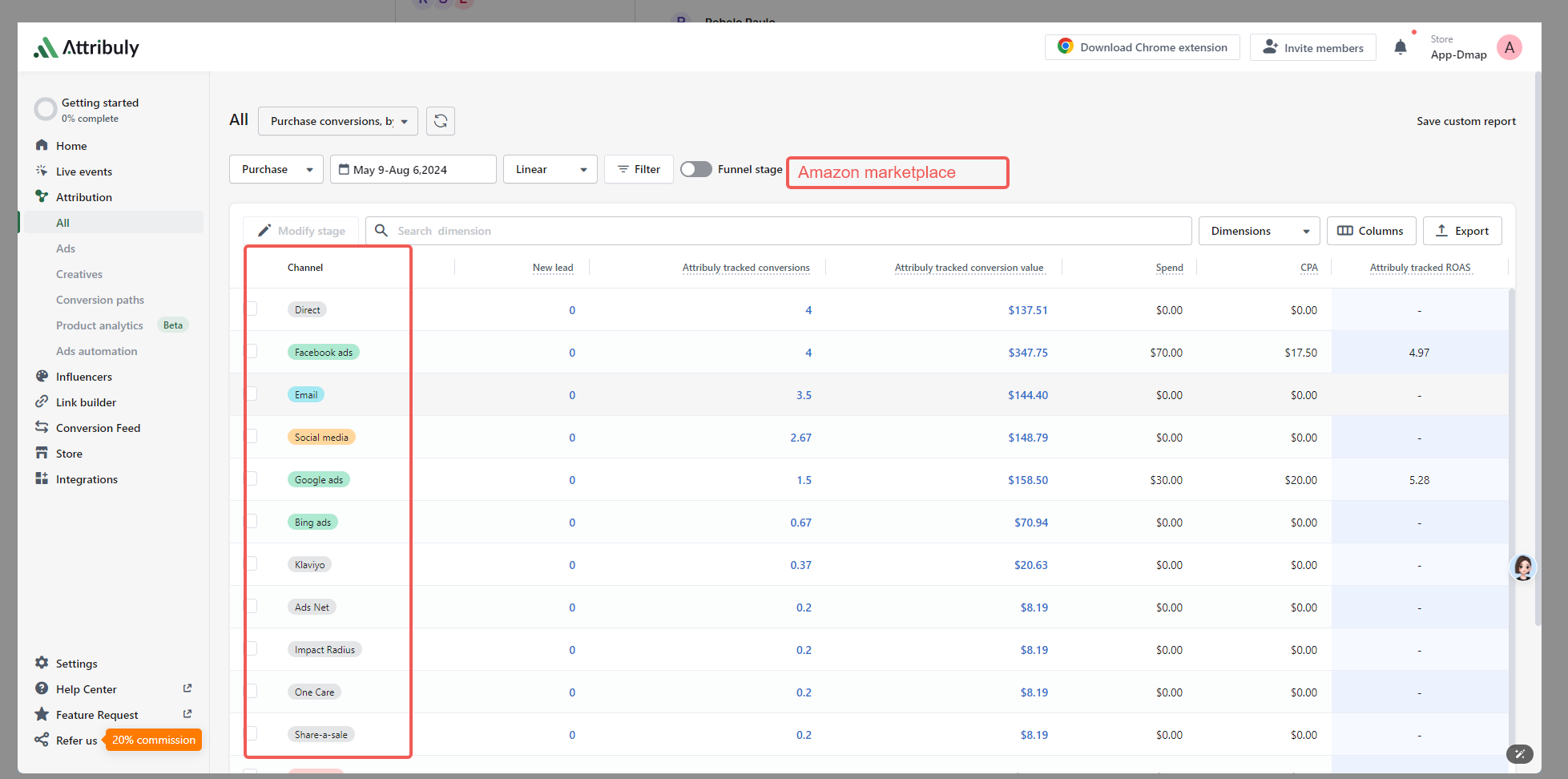Screen dimensions: 1568x779
Task: Check the Klaviyo row checkbox
Action: (252, 564)
